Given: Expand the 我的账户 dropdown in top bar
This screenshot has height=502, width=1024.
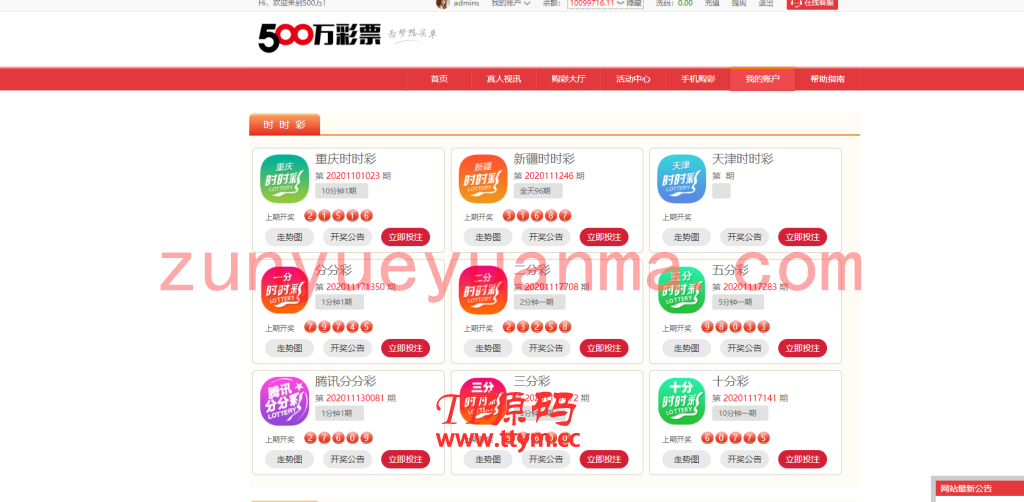Looking at the screenshot, I should pos(511,3).
